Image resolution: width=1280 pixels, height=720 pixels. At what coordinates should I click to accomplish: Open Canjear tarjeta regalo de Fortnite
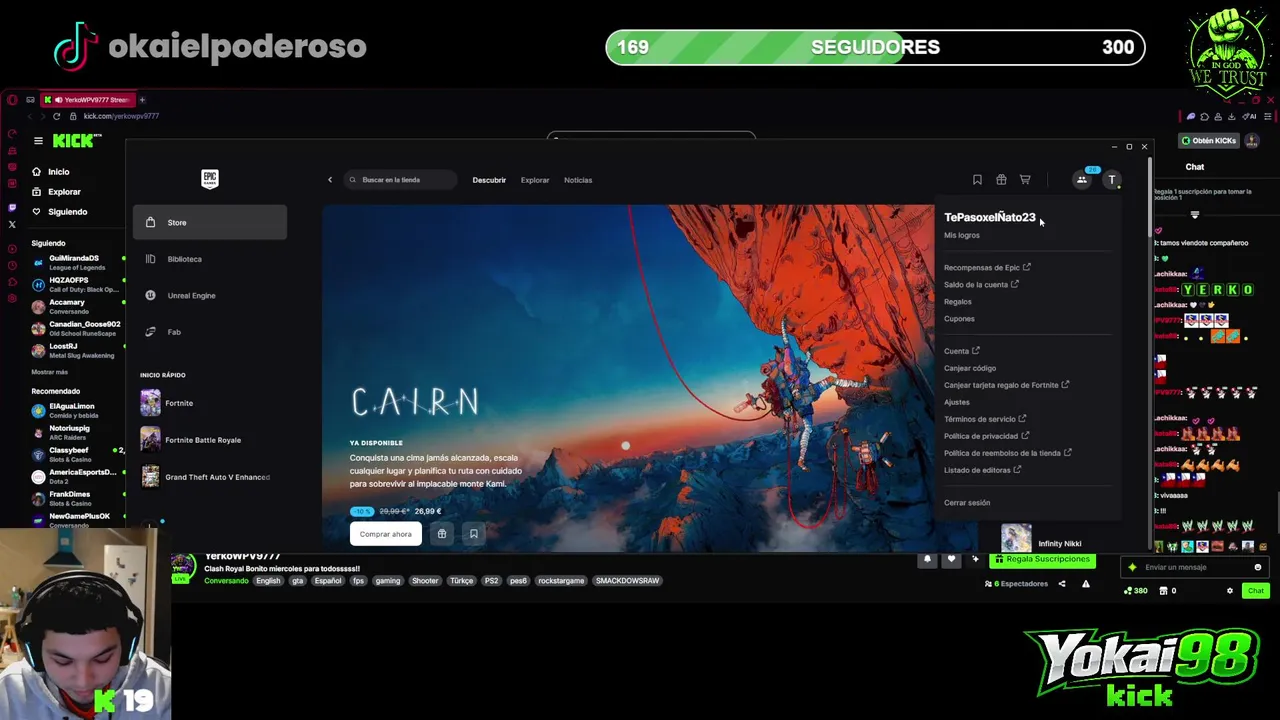point(1006,385)
